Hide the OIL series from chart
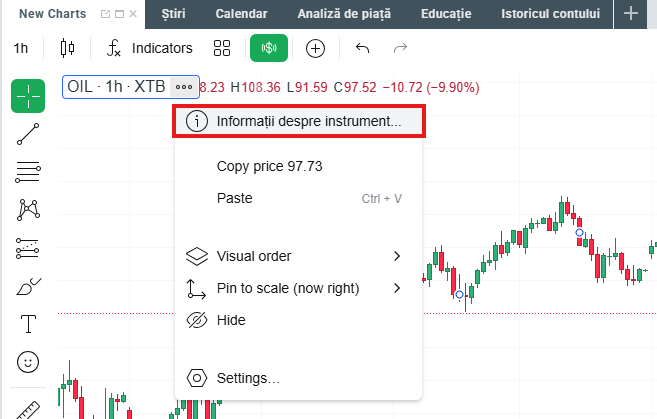Image resolution: width=657 pixels, height=419 pixels. click(x=230, y=320)
